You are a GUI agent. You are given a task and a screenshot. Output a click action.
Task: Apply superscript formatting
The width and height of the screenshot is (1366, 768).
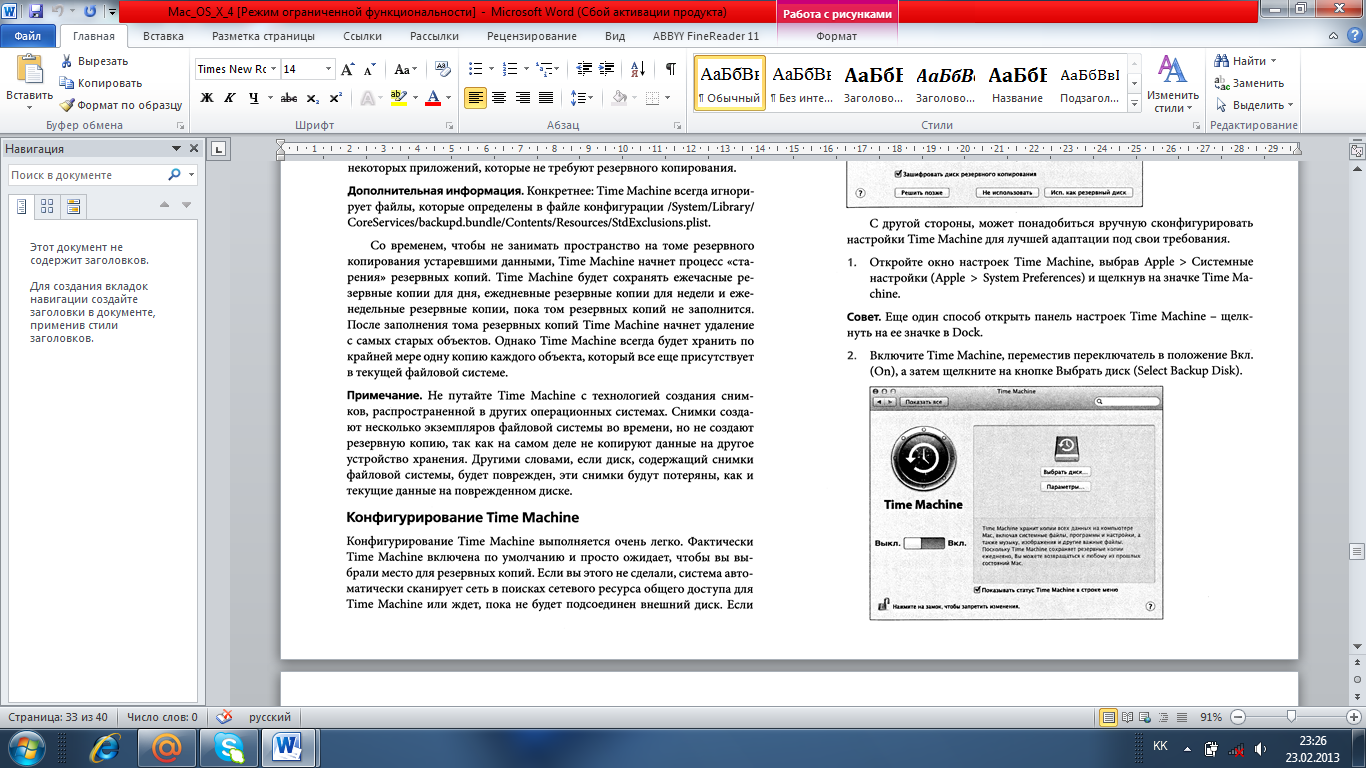point(335,98)
